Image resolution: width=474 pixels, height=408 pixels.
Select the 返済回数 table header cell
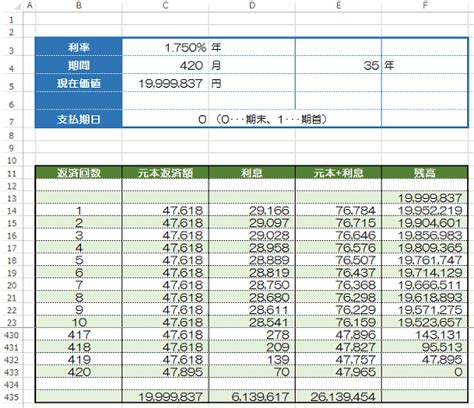[x=79, y=172]
